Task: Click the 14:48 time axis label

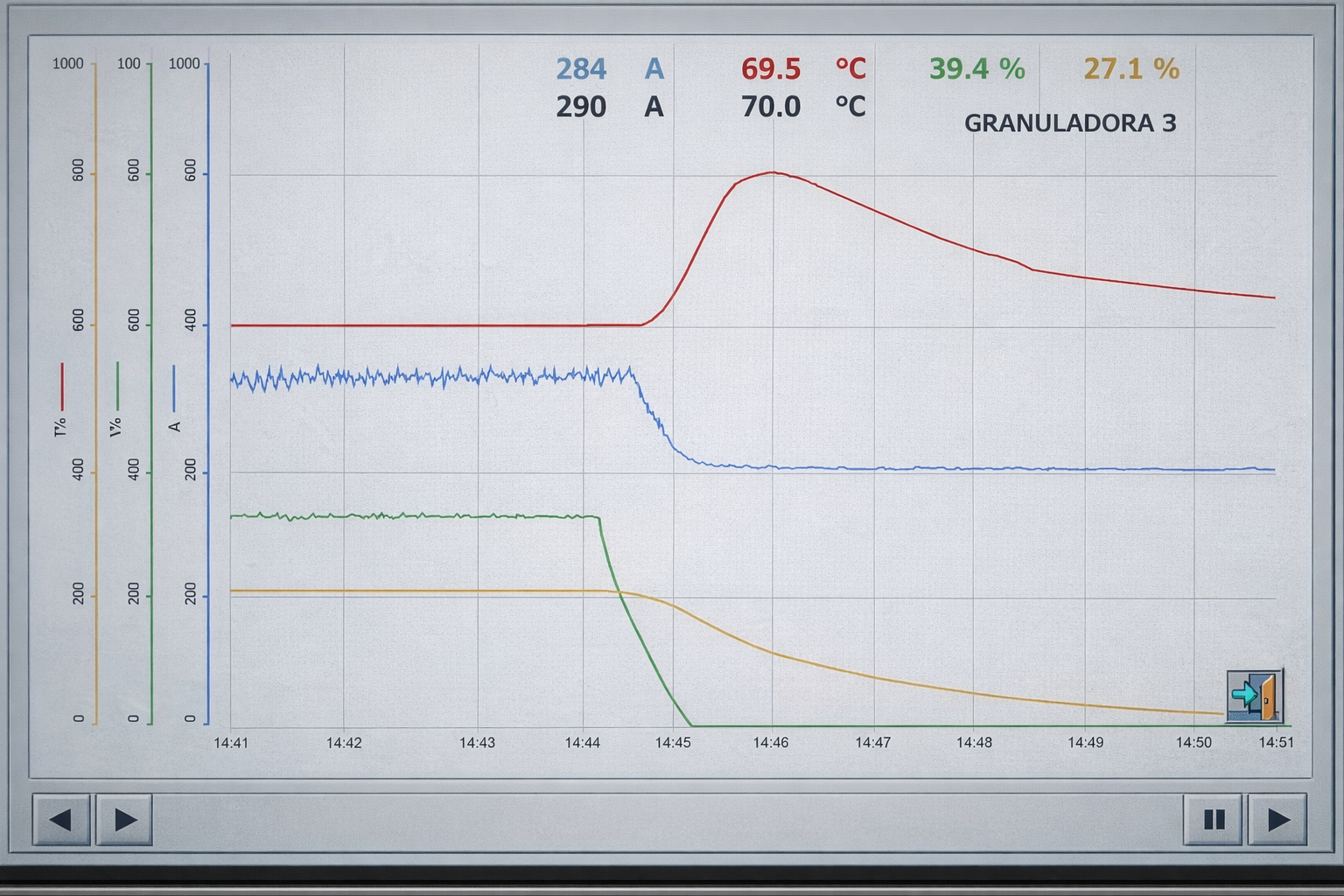Action: tap(974, 743)
